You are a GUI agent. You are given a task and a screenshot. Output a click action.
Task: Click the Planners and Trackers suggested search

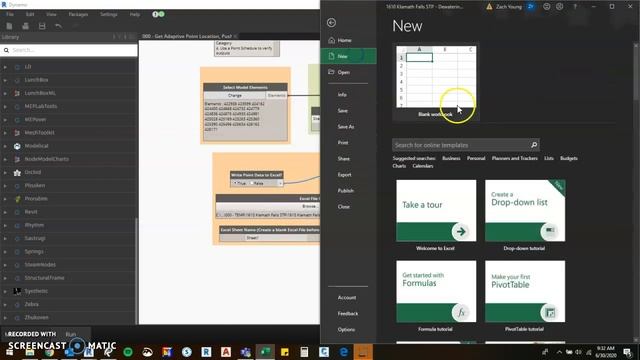514,158
